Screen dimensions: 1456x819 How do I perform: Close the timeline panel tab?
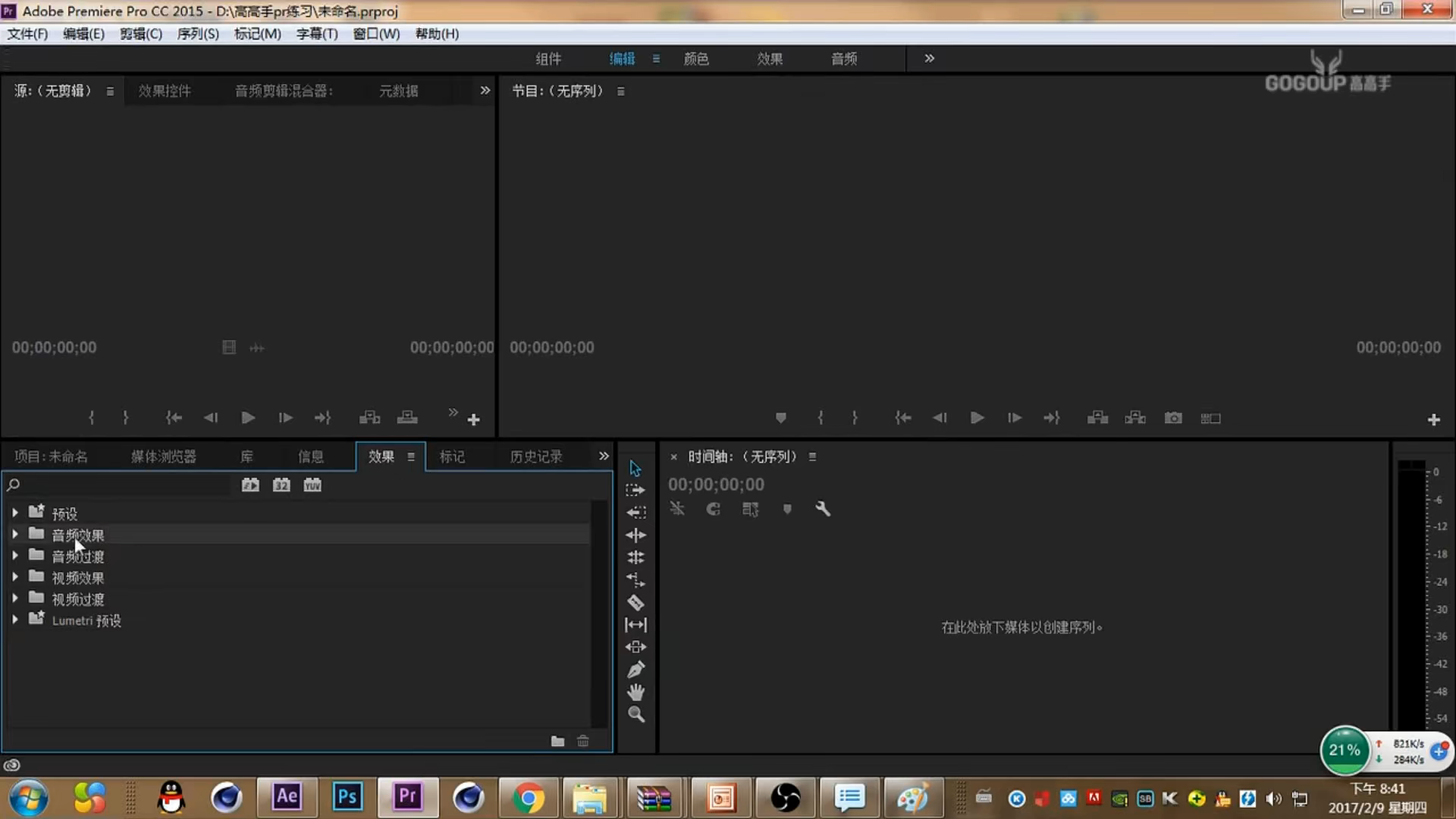click(x=673, y=457)
